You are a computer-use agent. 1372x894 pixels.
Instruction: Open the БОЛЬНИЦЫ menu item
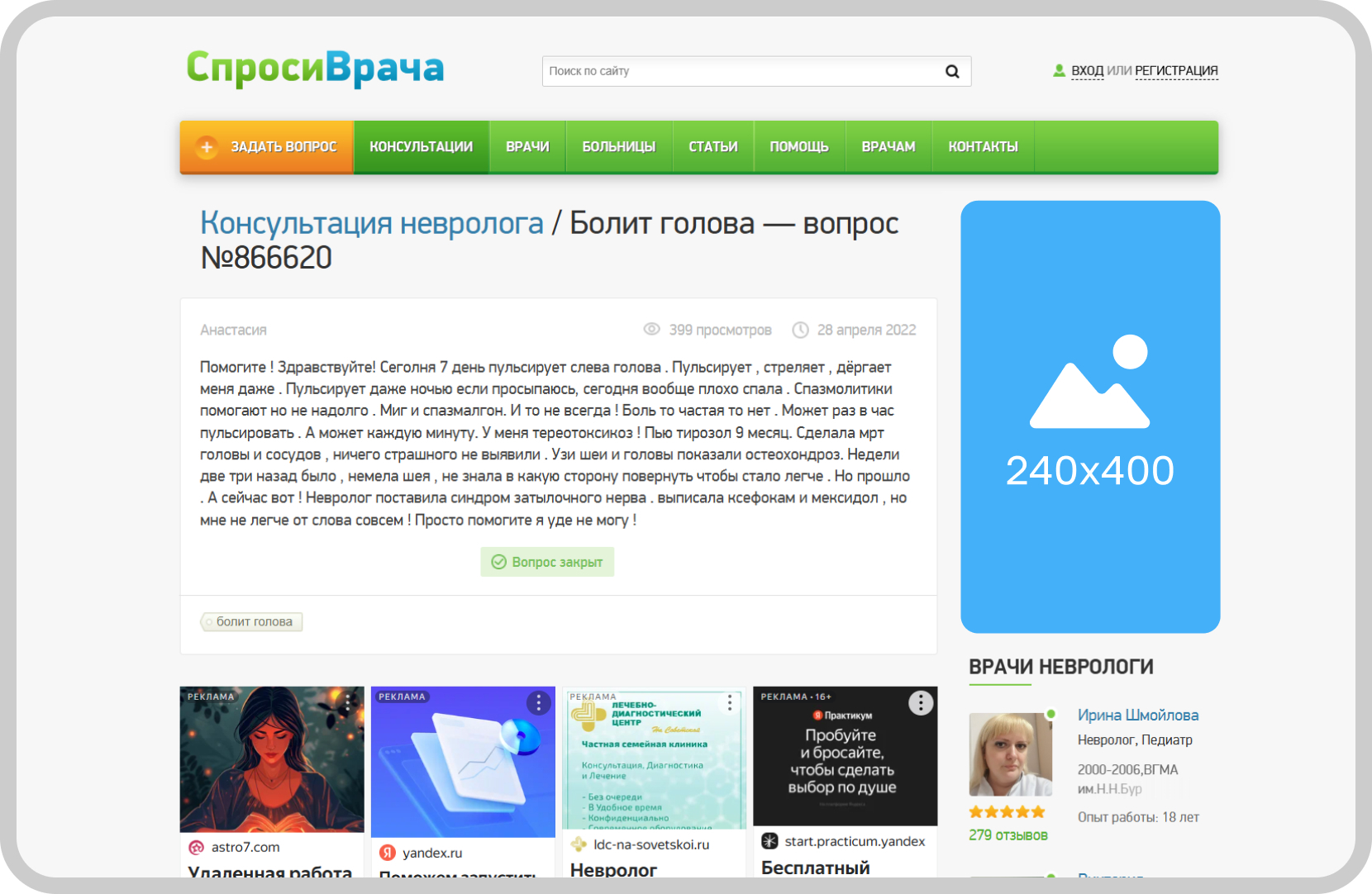pos(618,147)
